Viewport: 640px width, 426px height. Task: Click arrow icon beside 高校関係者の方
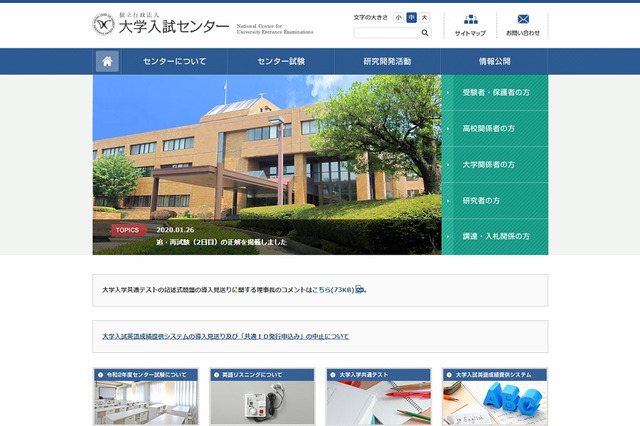coord(448,129)
